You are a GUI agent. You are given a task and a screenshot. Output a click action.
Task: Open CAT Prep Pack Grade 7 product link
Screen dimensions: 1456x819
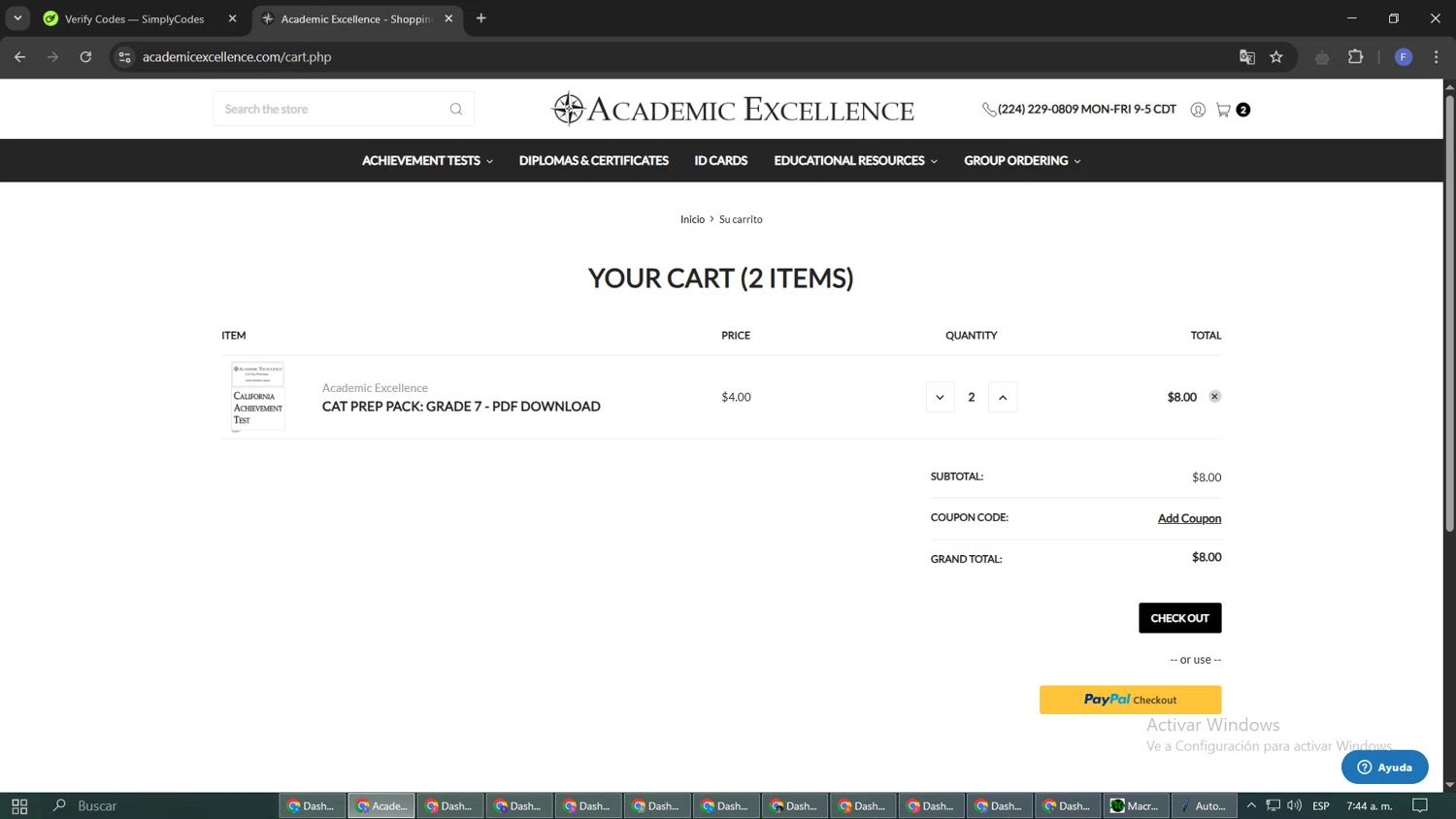click(x=461, y=407)
